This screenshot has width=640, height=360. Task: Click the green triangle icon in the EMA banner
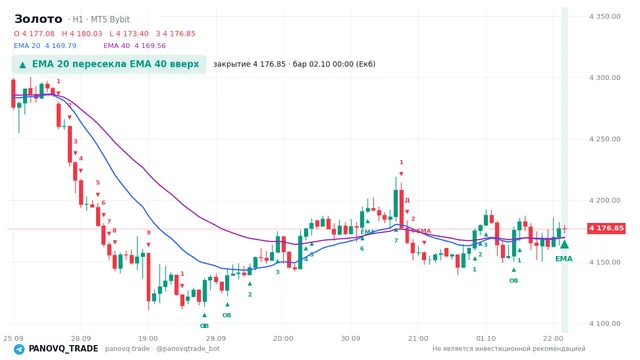point(22,65)
